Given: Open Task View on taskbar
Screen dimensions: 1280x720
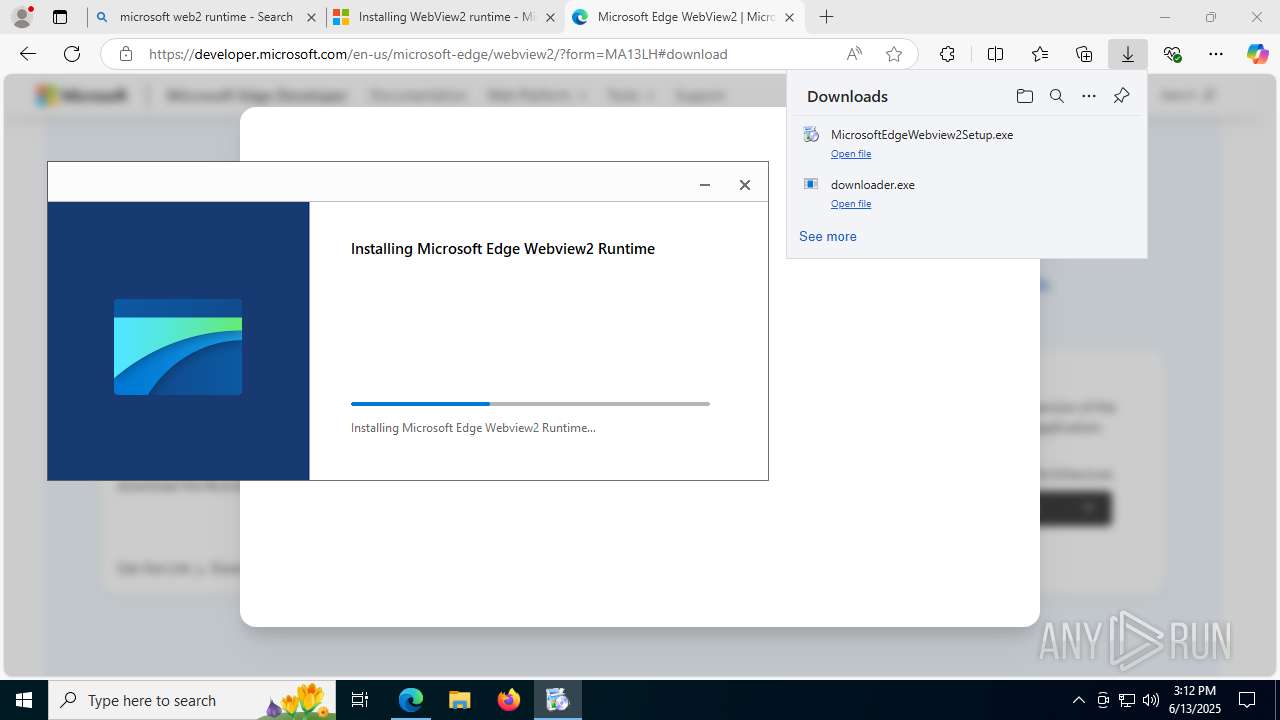Looking at the screenshot, I should 361,700.
